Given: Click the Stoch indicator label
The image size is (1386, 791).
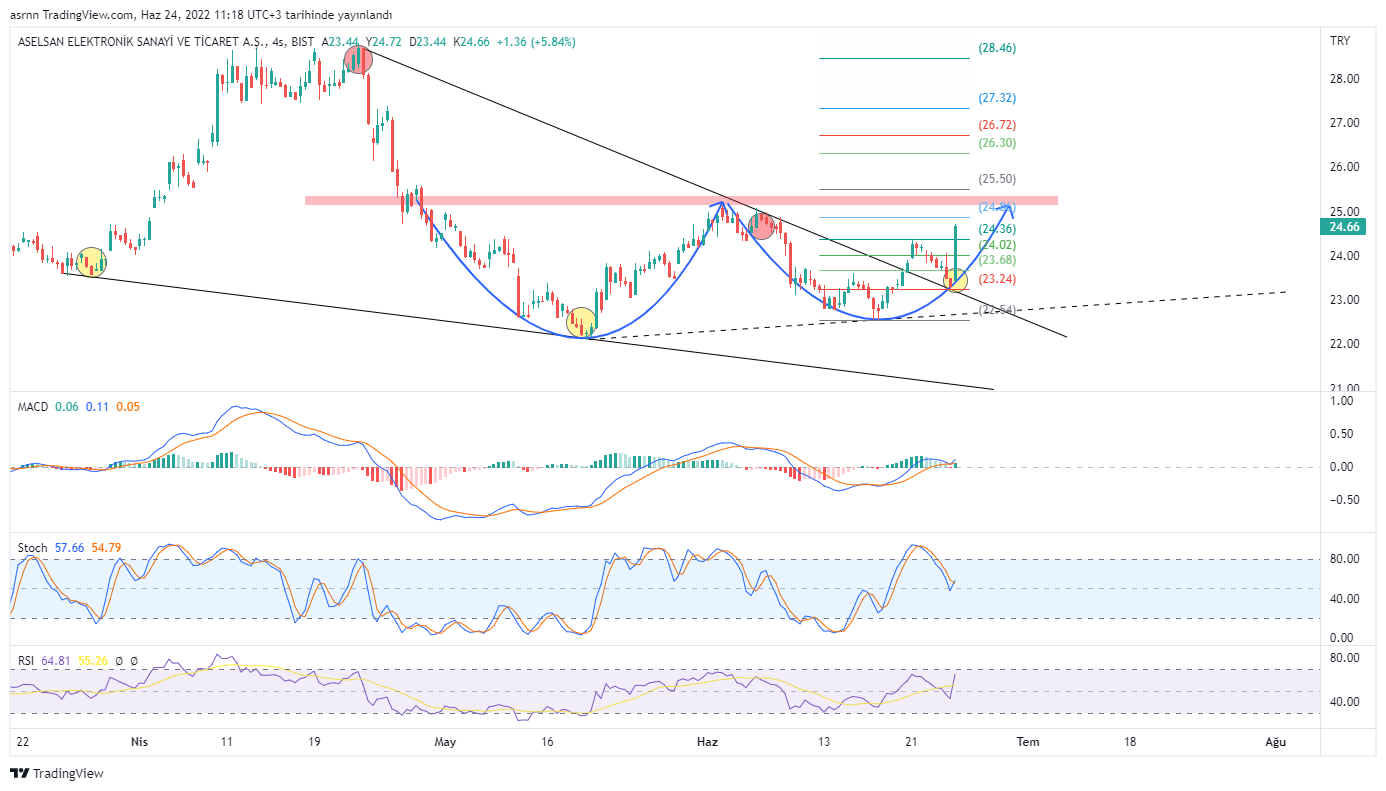Looking at the screenshot, I should (x=32, y=548).
